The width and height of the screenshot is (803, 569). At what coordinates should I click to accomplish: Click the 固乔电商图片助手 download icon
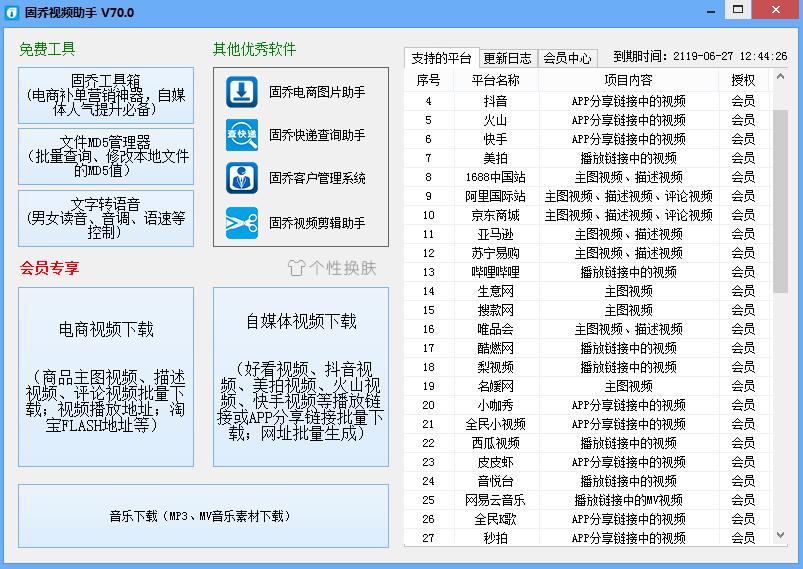pos(242,92)
